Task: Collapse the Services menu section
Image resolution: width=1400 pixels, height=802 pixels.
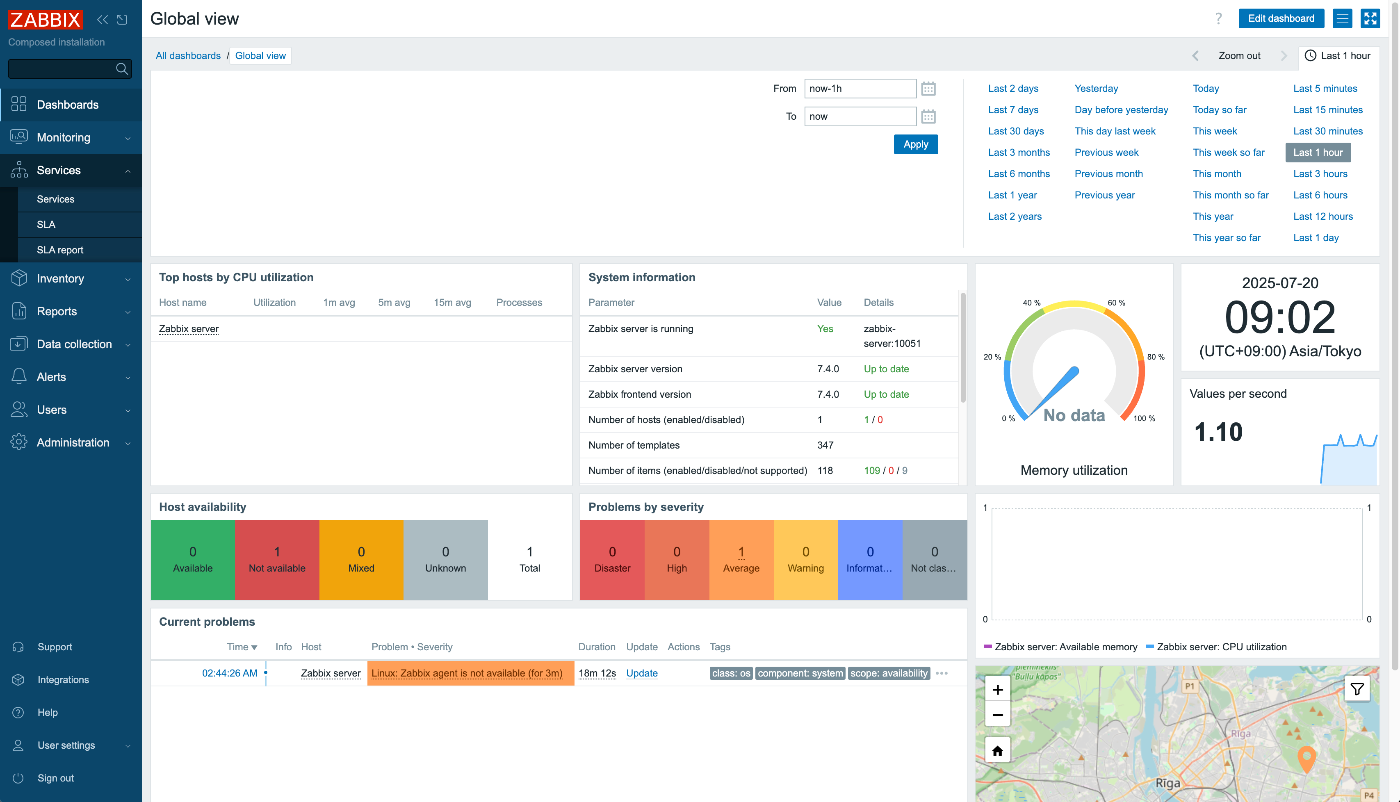Action: tap(128, 171)
